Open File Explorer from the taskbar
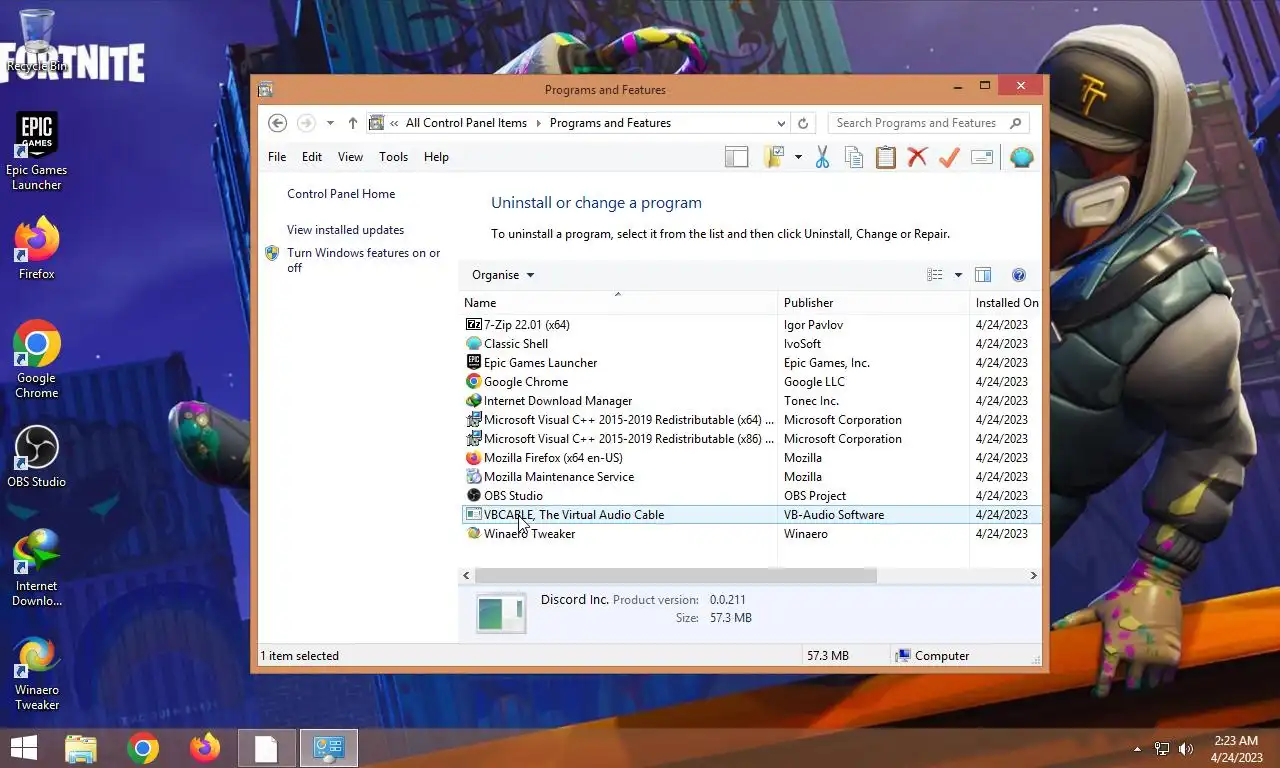This screenshot has height=768, width=1280. 81,748
